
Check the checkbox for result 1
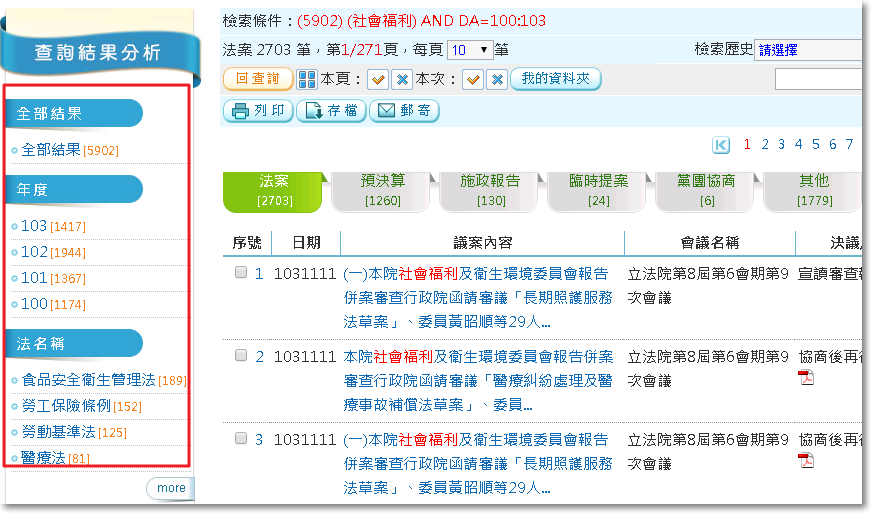[241, 272]
